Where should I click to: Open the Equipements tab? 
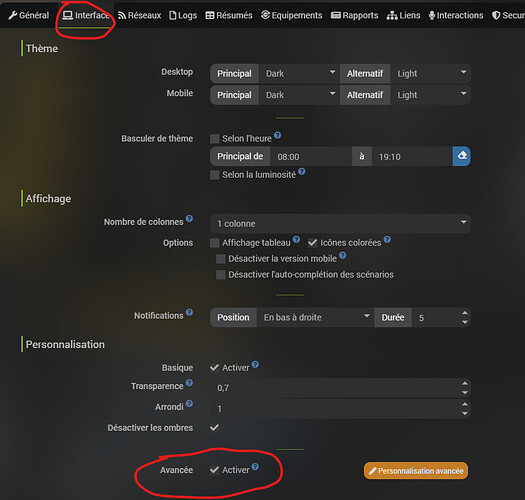click(x=292, y=15)
